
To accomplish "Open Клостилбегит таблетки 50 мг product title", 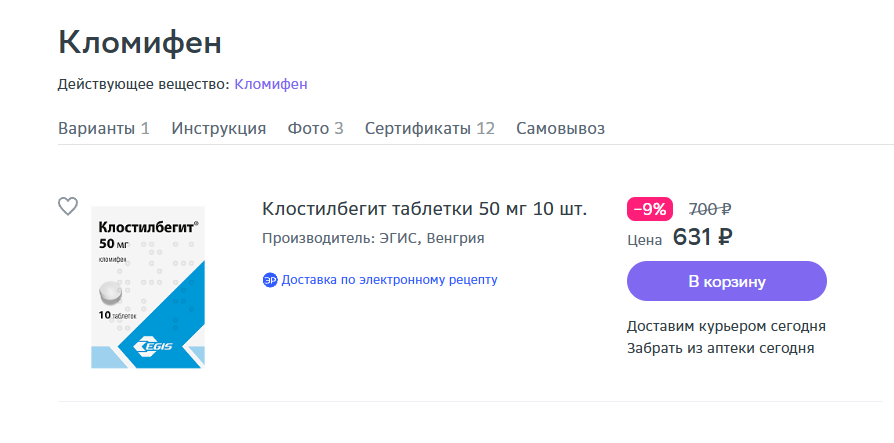I will [x=424, y=209].
